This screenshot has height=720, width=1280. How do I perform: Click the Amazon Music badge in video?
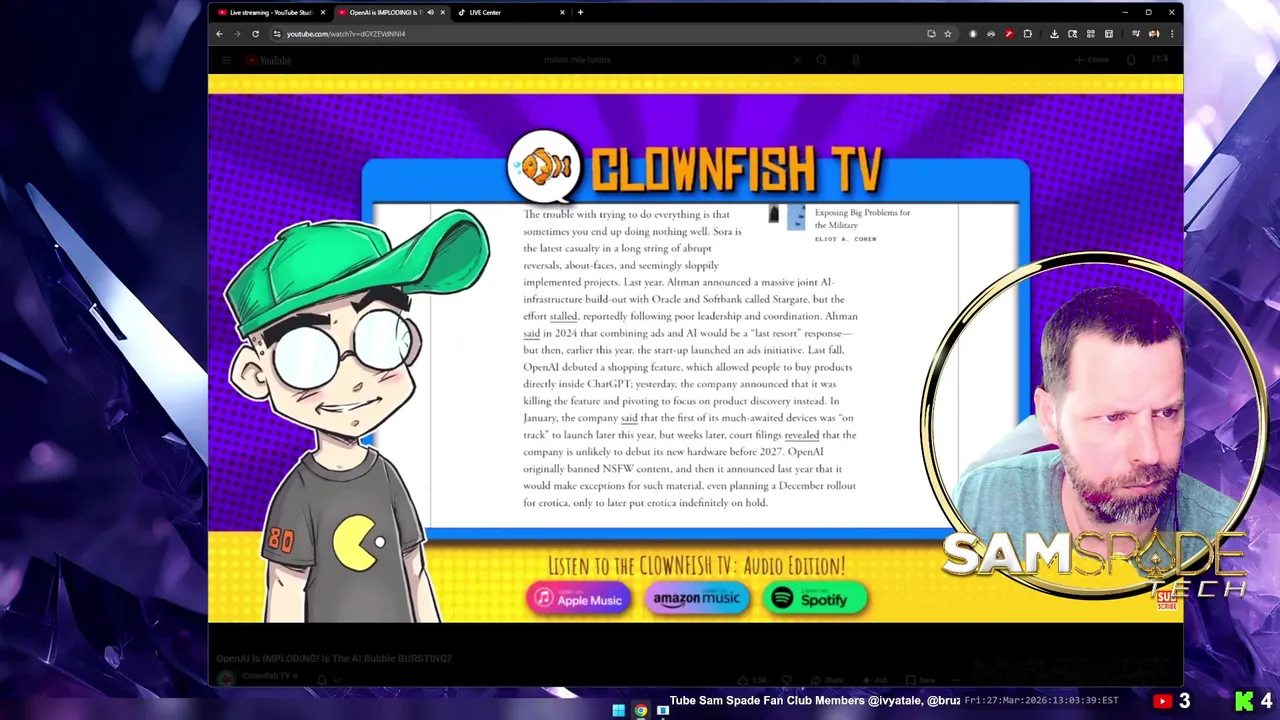click(696, 598)
